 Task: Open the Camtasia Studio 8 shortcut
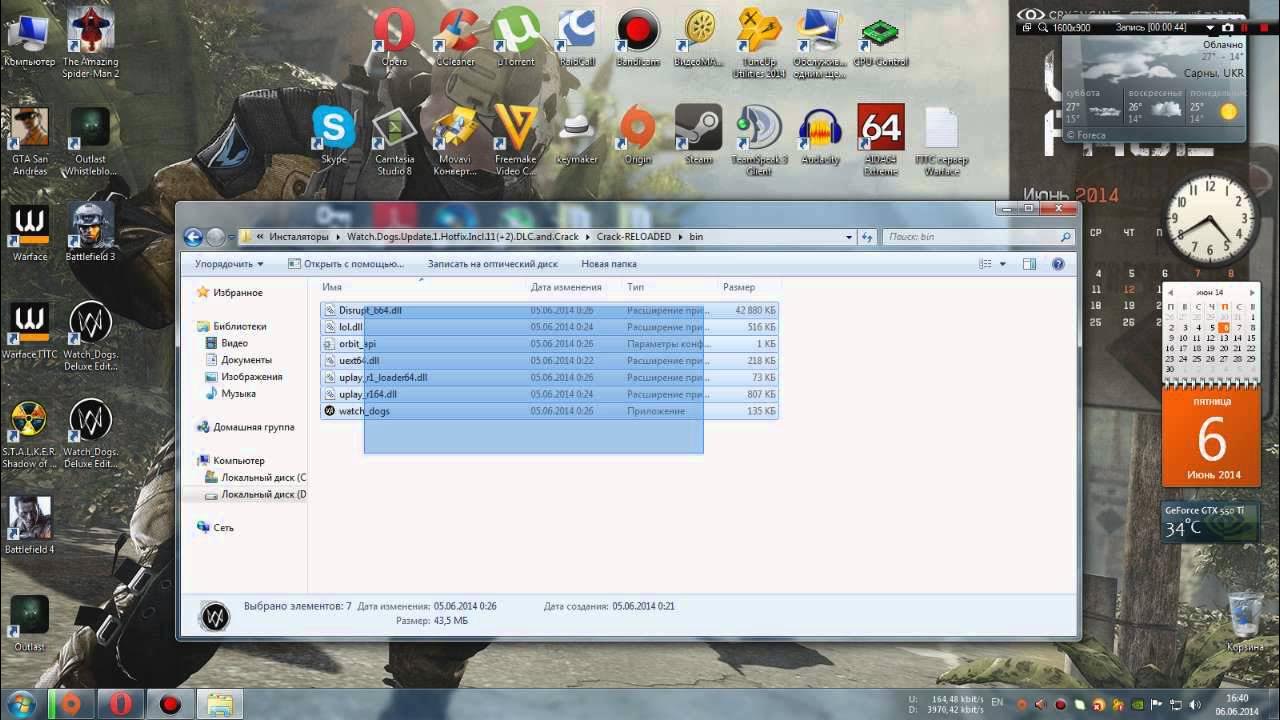(394, 140)
